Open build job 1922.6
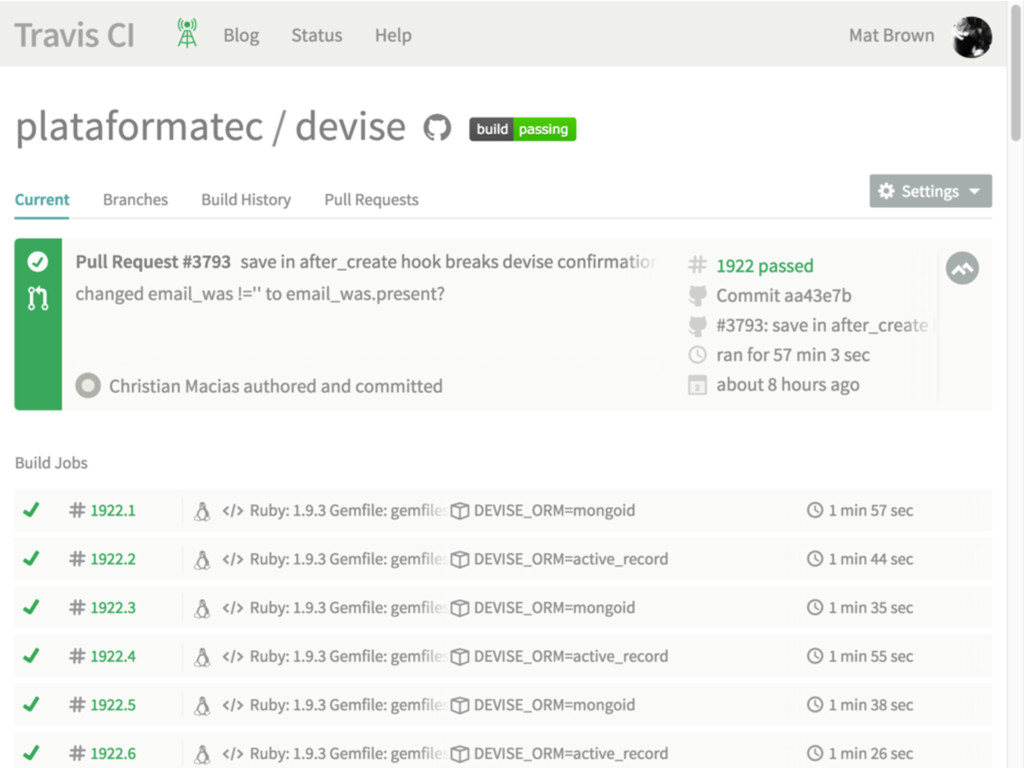 pyautogui.click(x=113, y=753)
